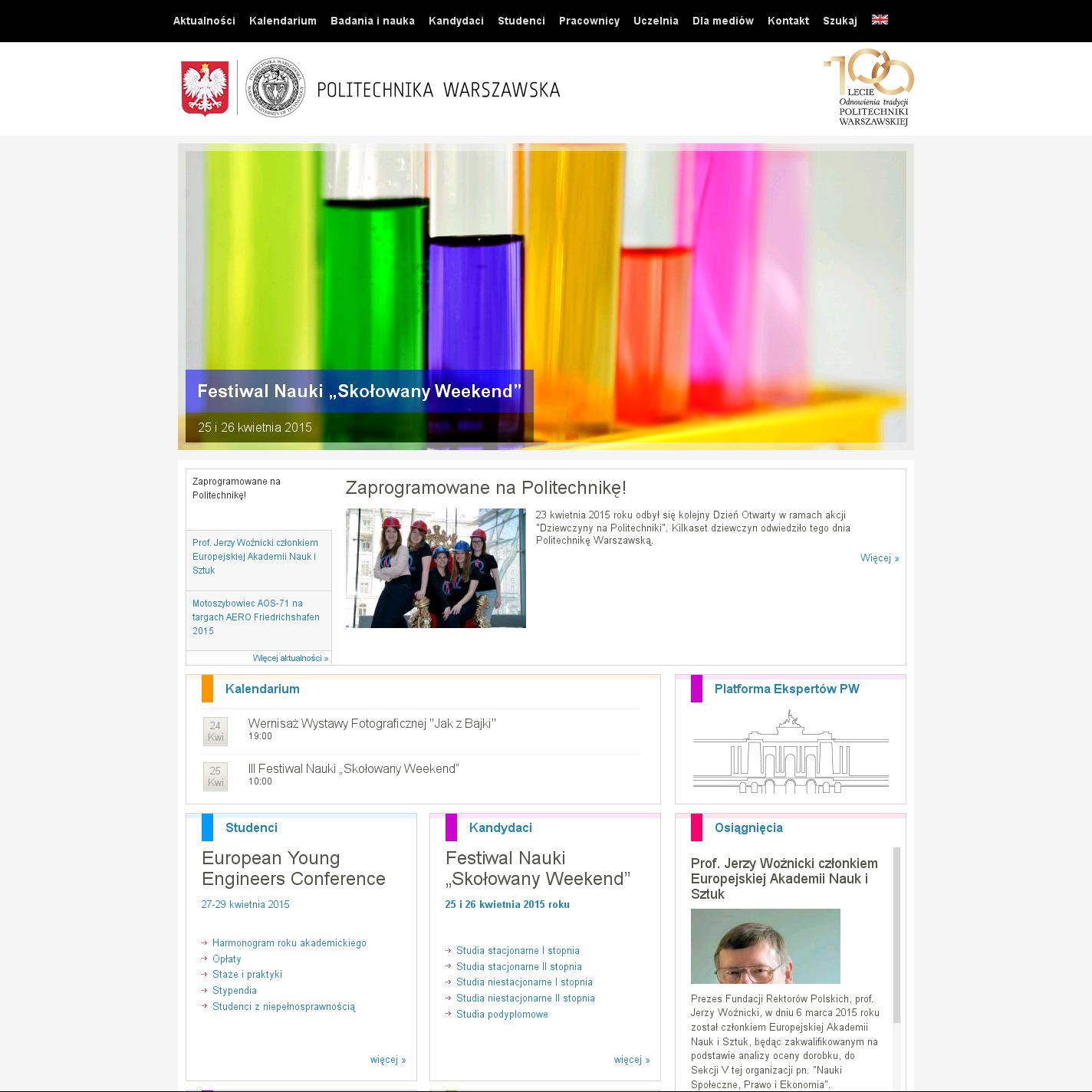Open the Festiwal Nauki banner headline

[x=360, y=391]
